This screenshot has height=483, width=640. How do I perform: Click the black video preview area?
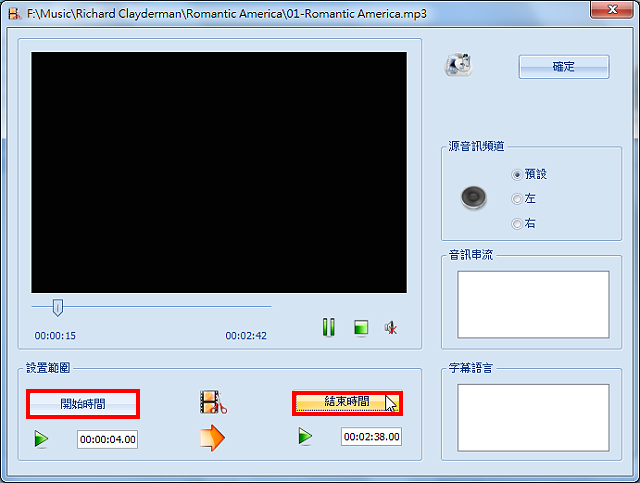coord(219,172)
